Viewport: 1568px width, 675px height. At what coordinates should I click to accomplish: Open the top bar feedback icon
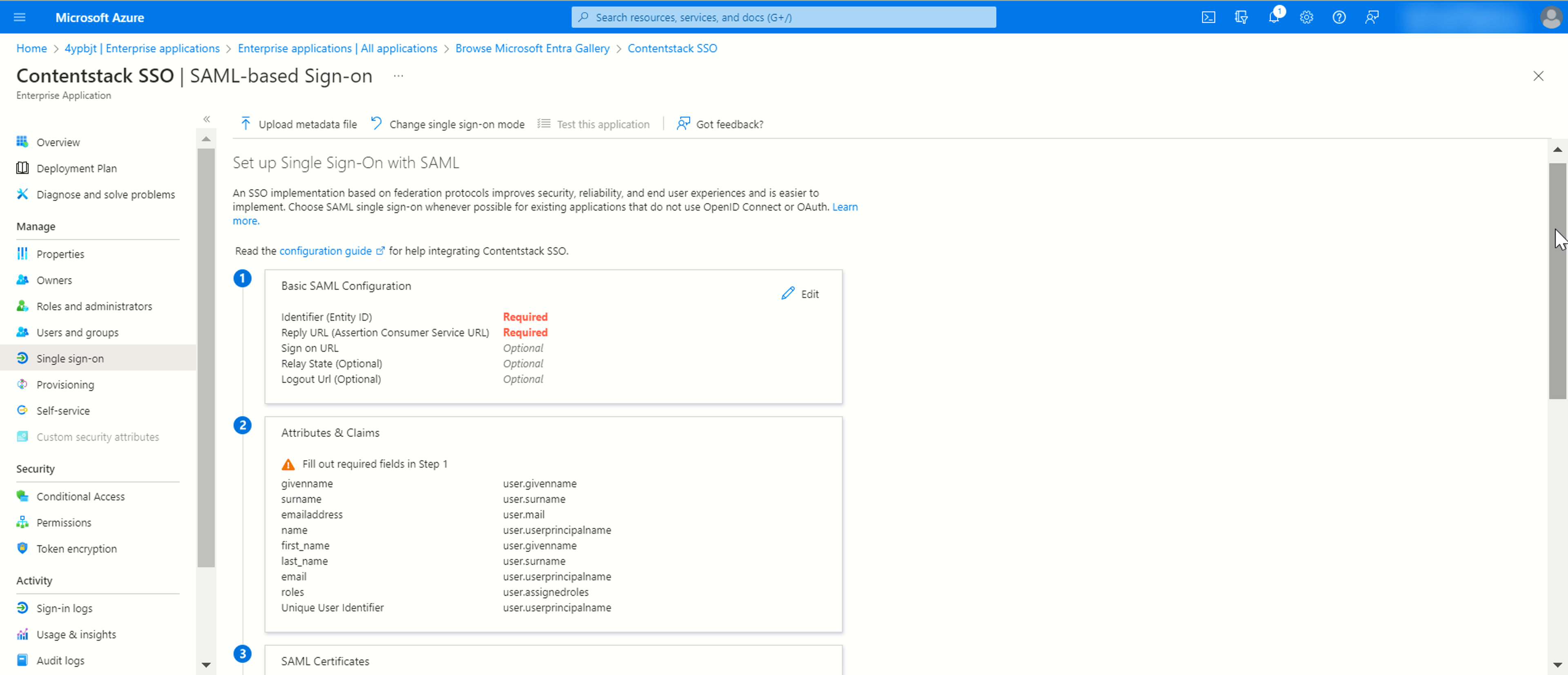[1372, 17]
